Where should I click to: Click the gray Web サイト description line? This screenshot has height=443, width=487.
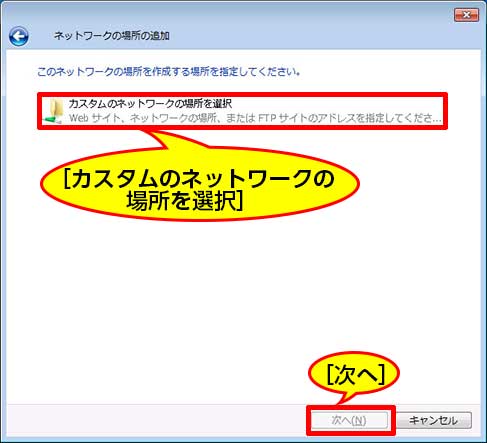[255, 118]
